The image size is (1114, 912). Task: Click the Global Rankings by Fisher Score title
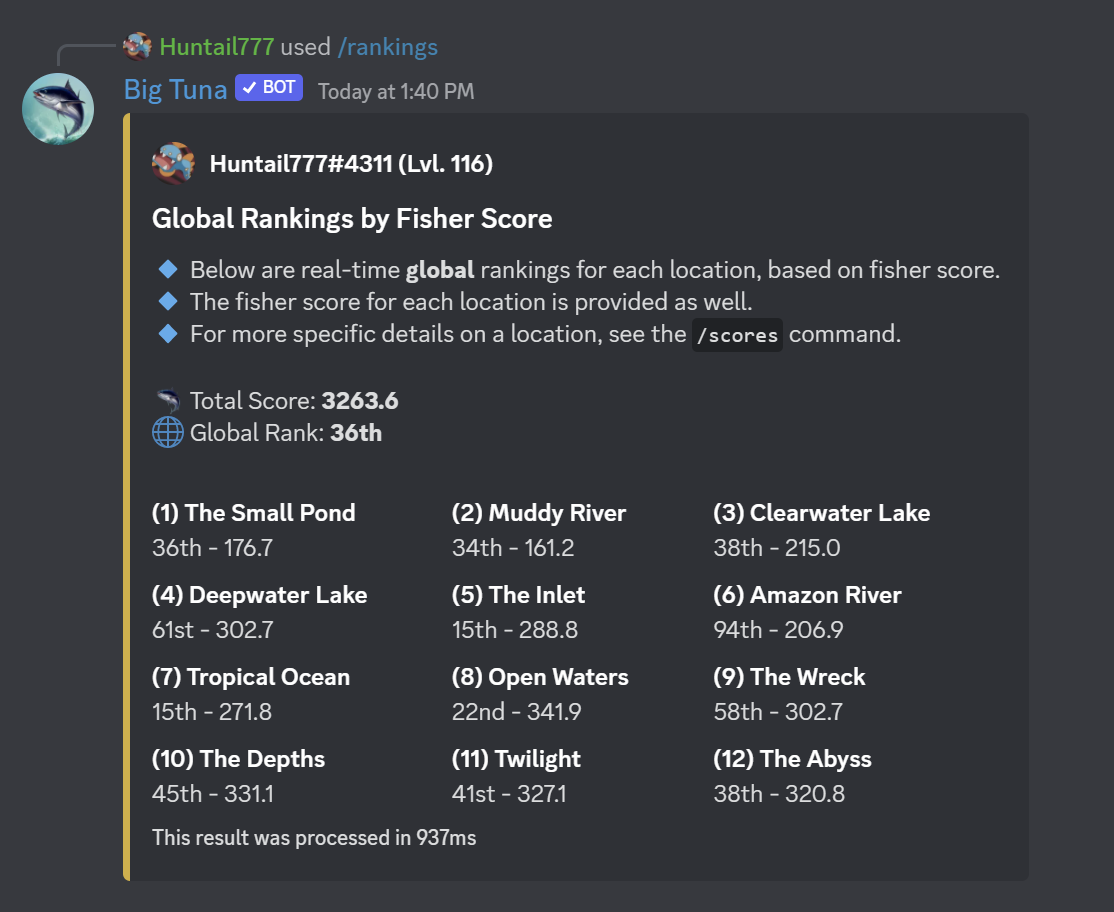pos(352,218)
